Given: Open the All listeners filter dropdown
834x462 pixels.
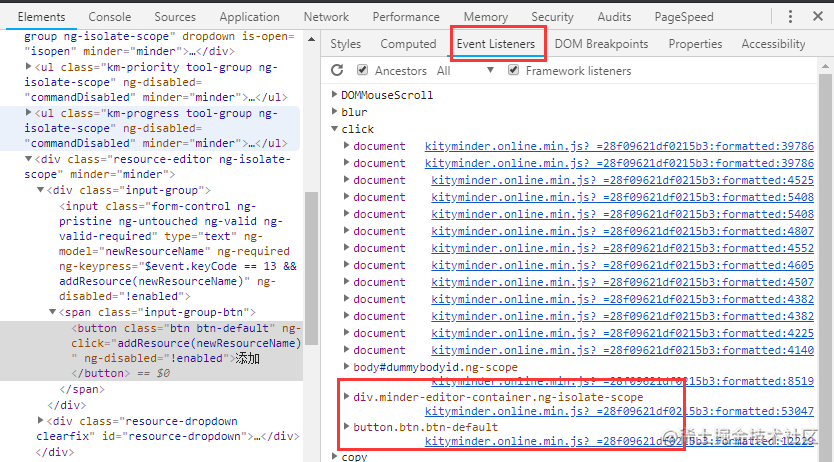Looking at the screenshot, I should pyautogui.click(x=465, y=71).
